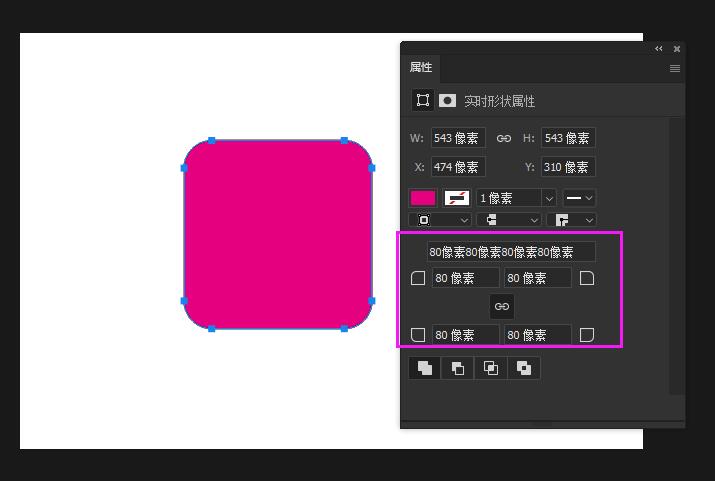The width and height of the screenshot is (715, 481).
Task: Click the Properties panel vertical scrollbar
Action: pos(676,256)
